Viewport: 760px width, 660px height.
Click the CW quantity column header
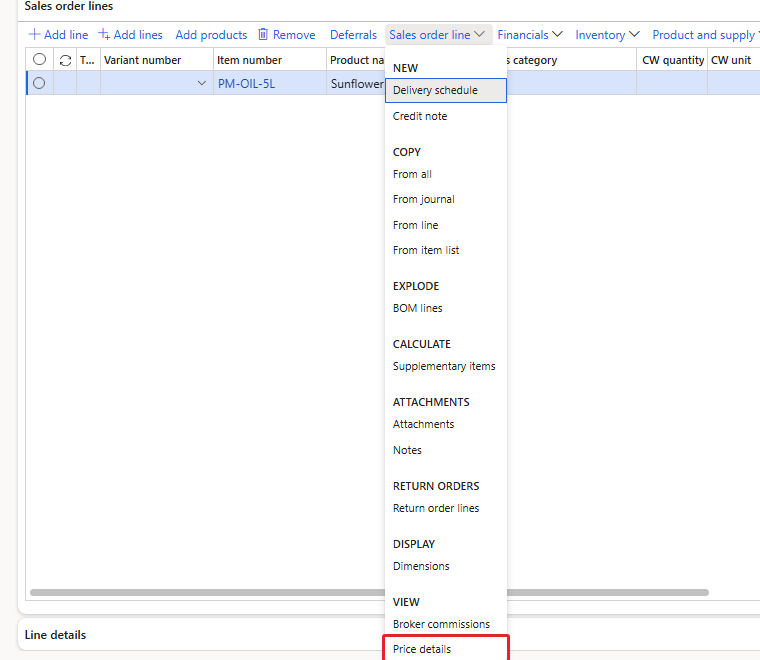pos(673,60)
